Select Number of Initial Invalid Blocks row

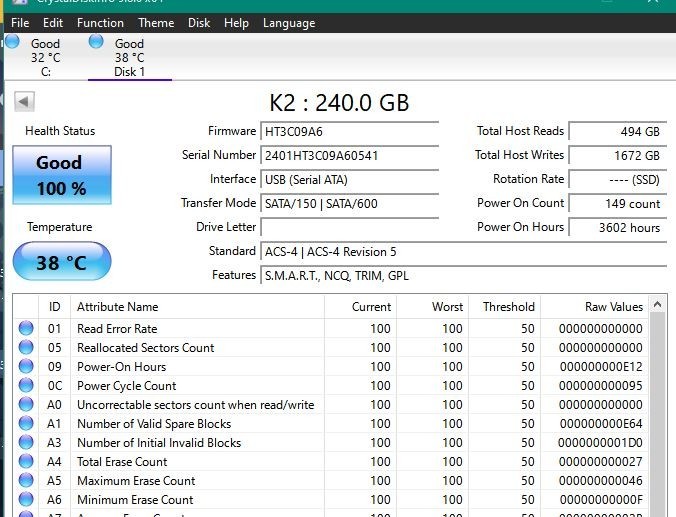[x=330, y=442]
